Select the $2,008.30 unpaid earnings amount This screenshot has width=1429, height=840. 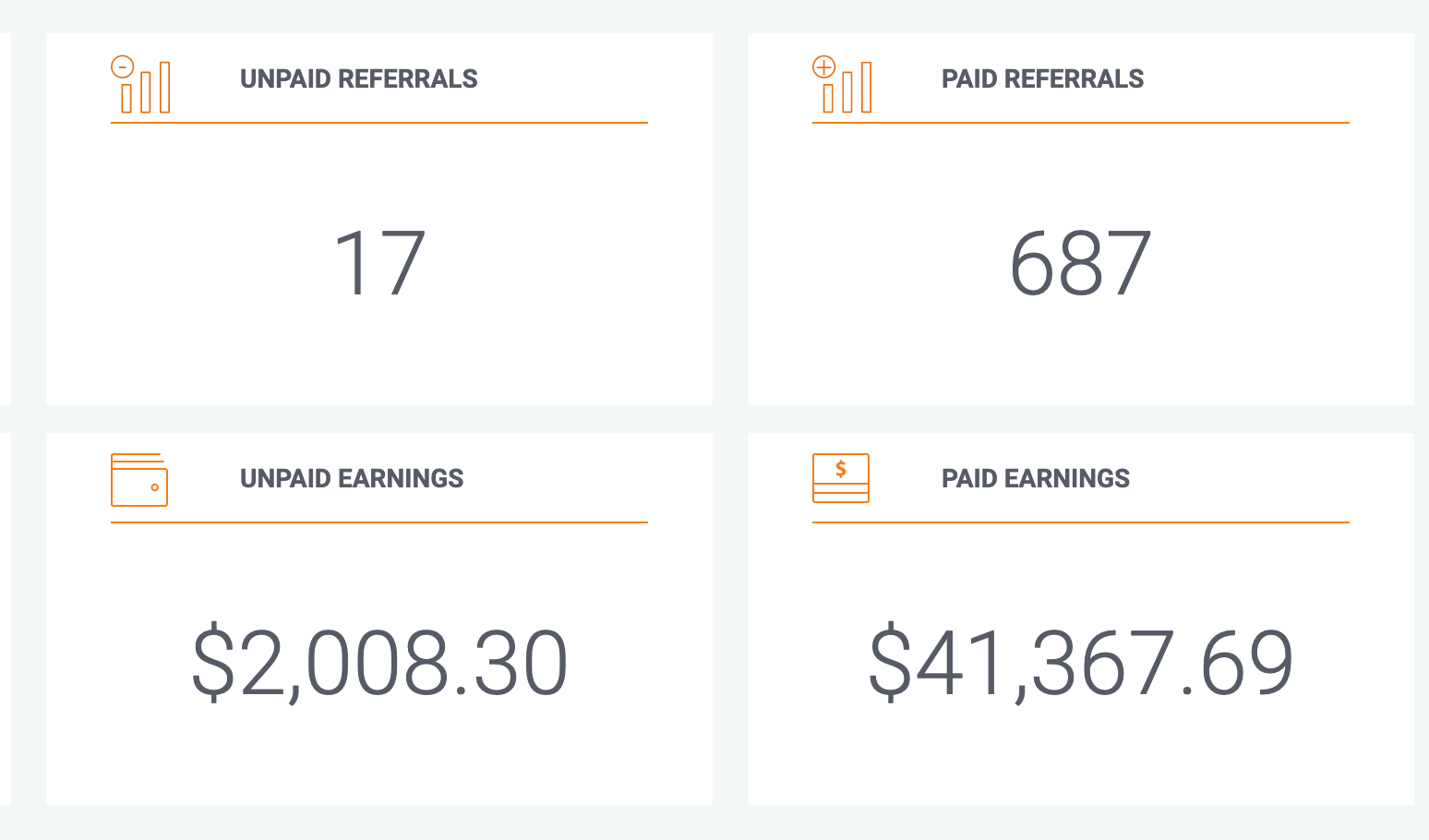tap(379, 664)
